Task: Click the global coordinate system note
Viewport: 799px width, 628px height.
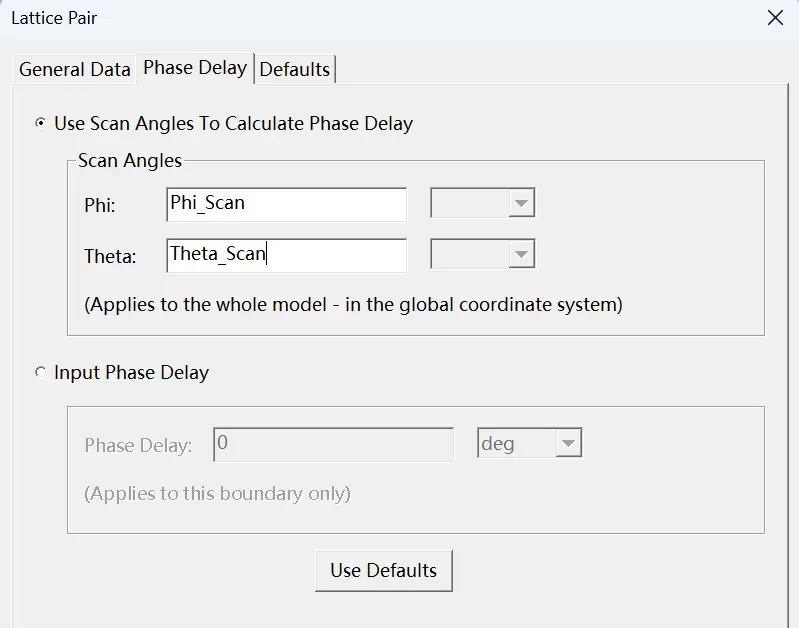Action: pyautogui.click(x=353, y=305)
